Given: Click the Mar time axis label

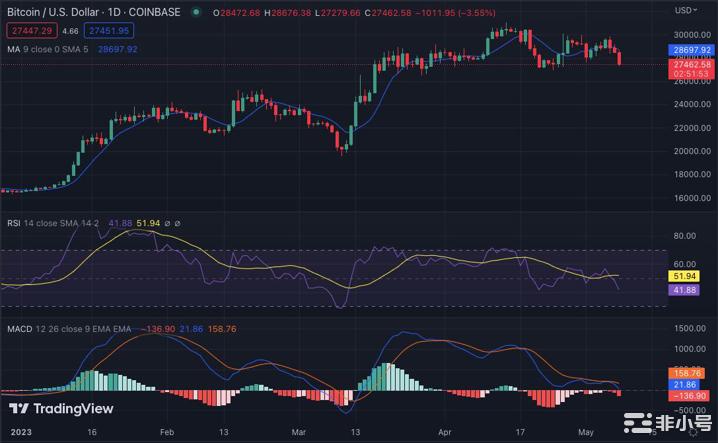Looking at the screenshot, I should pyautogui.click(x=299, y=432).
